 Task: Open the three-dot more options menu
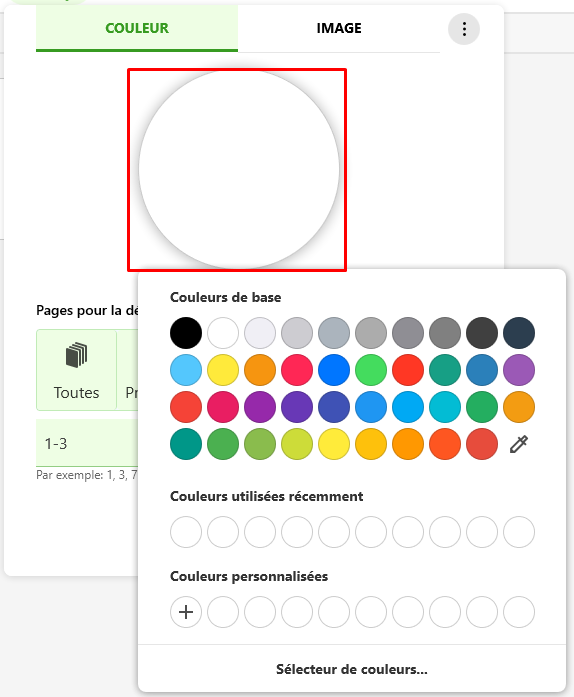[464, 29]
